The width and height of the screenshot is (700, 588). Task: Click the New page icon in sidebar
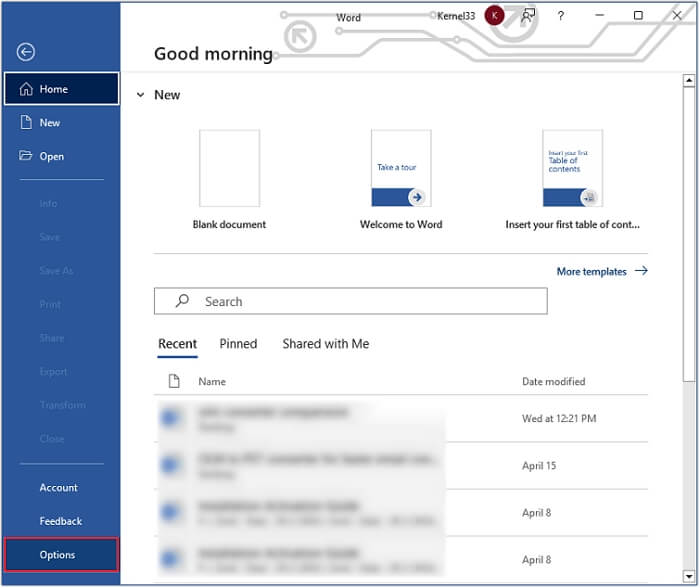point(26,122)
